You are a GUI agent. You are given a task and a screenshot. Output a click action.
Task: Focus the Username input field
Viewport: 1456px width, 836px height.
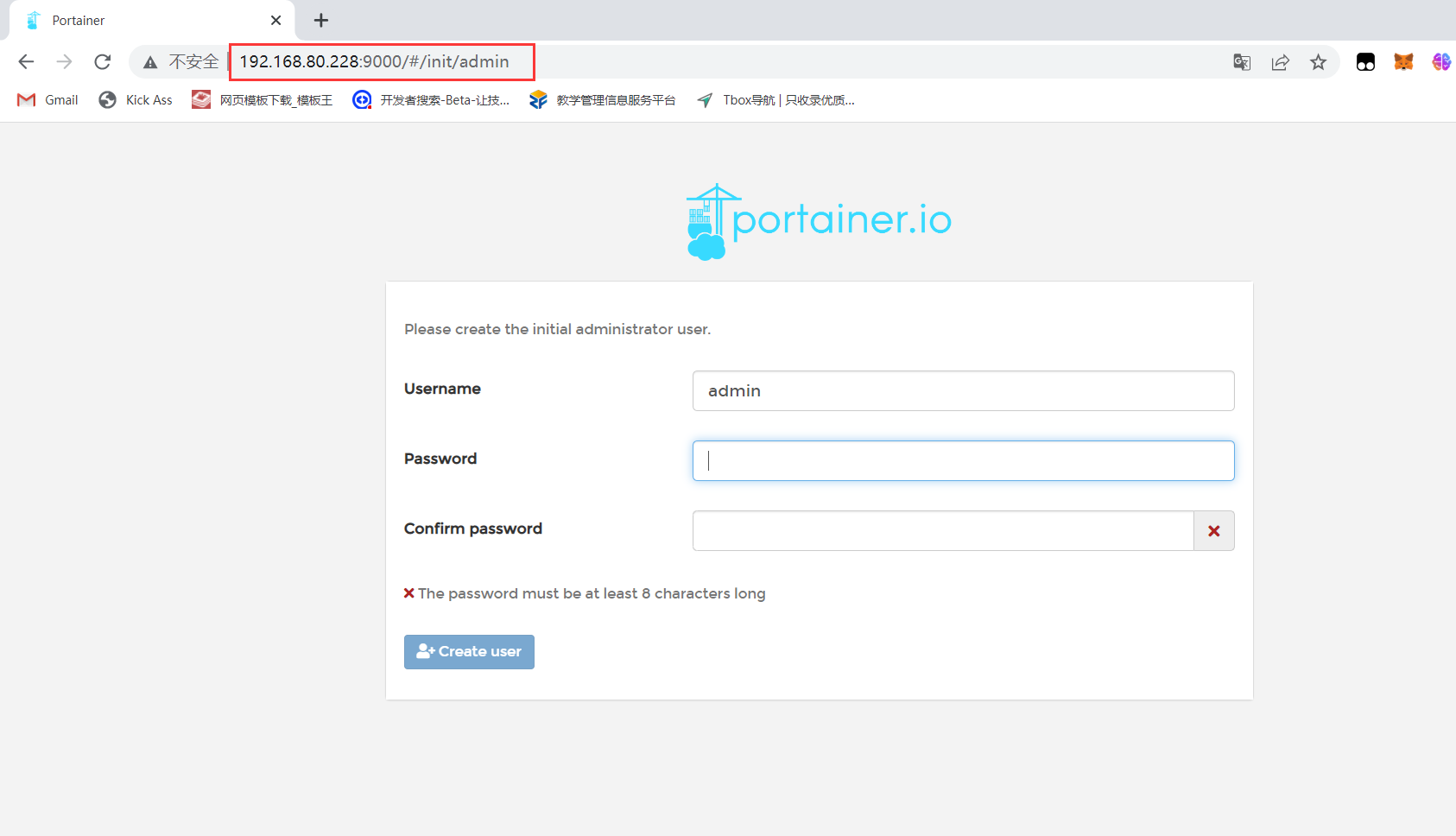pos(963,391)
